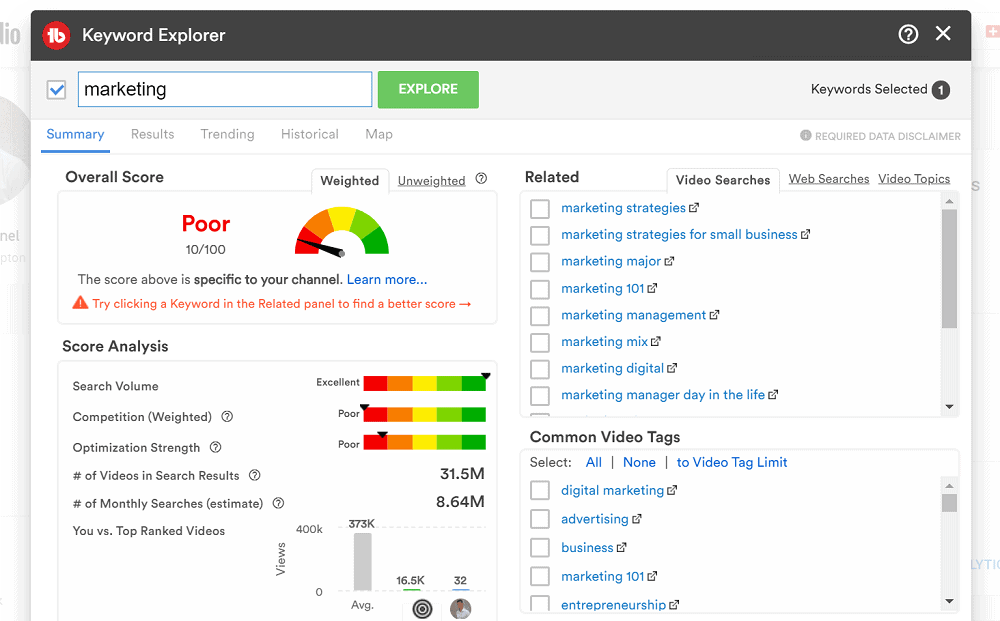This screenshot has width=1000, height=621.
Task: Open external link icon for digital marketing tag
Action: 672,490
